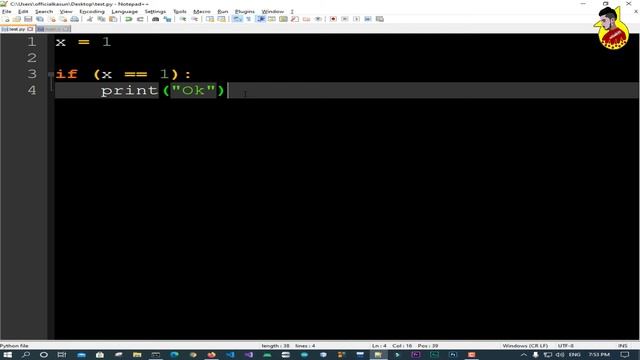This screenshot has width=640, height=360.
Task: Open the Plugins menu
Action: 244,11
